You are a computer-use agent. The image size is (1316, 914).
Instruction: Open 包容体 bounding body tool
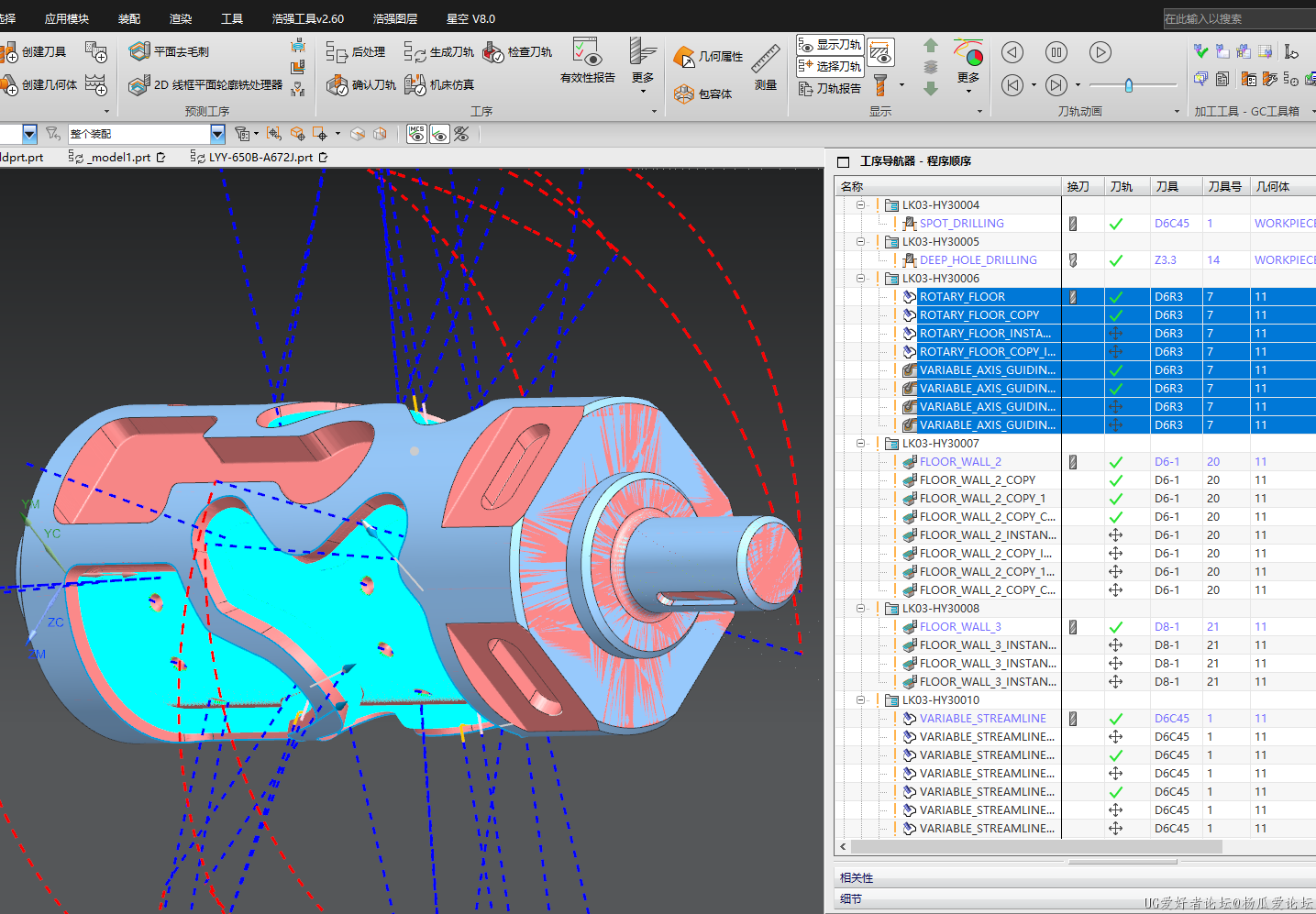click(x=702, y=94)
